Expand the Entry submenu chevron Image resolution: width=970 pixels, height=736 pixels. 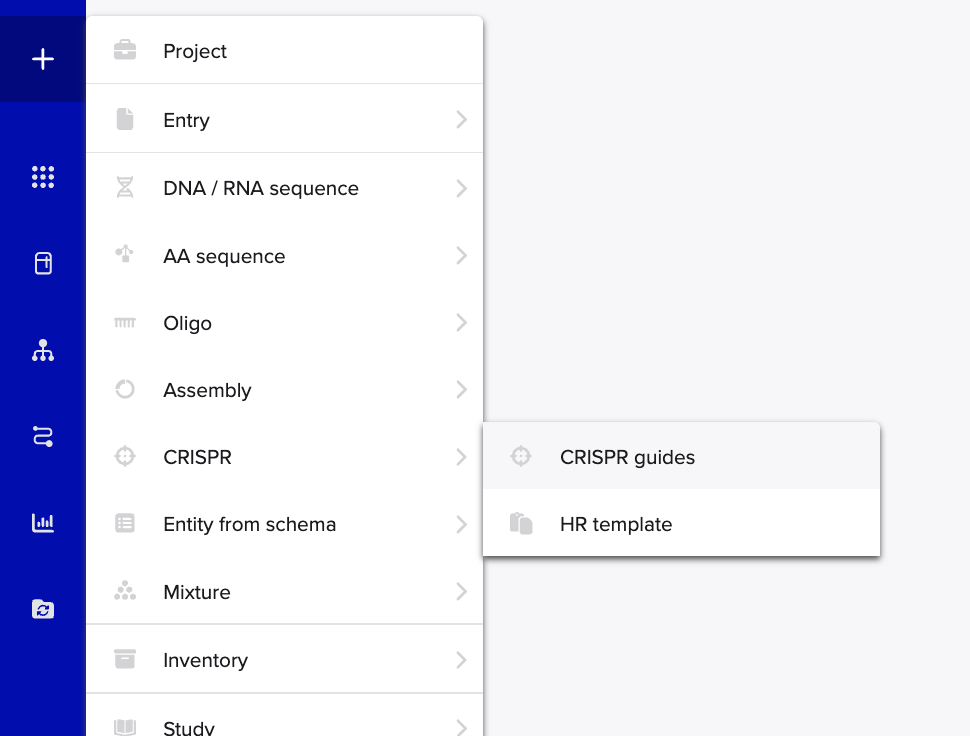coord(461,119)
